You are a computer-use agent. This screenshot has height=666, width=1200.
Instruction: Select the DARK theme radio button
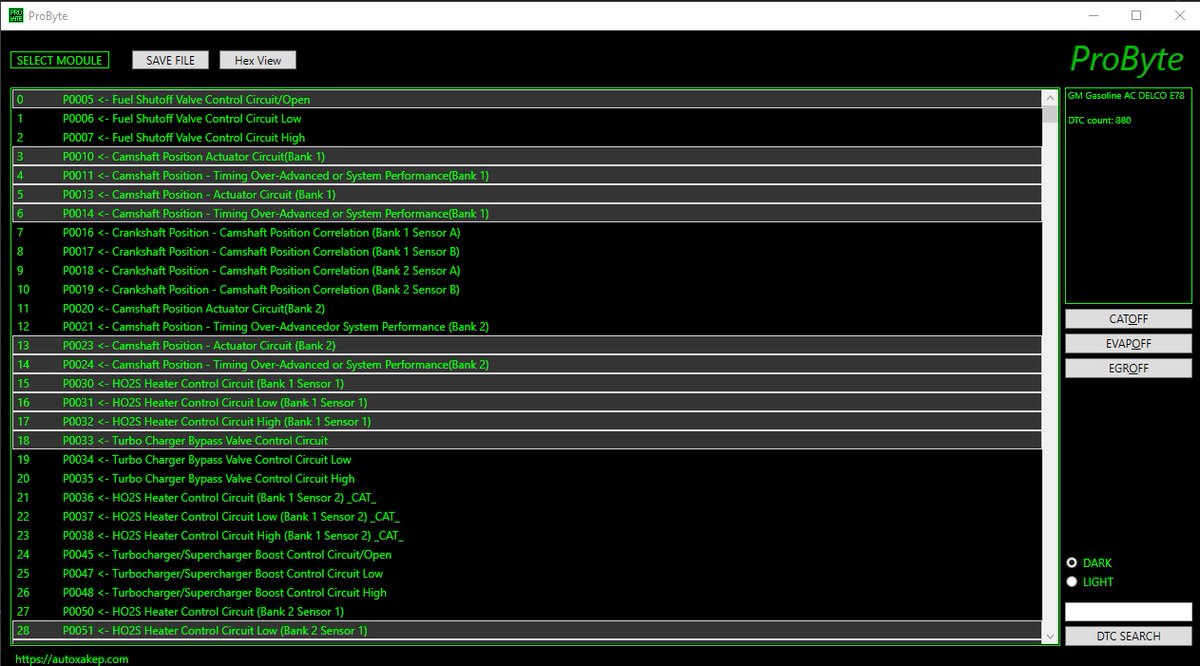click(1072, 563)
